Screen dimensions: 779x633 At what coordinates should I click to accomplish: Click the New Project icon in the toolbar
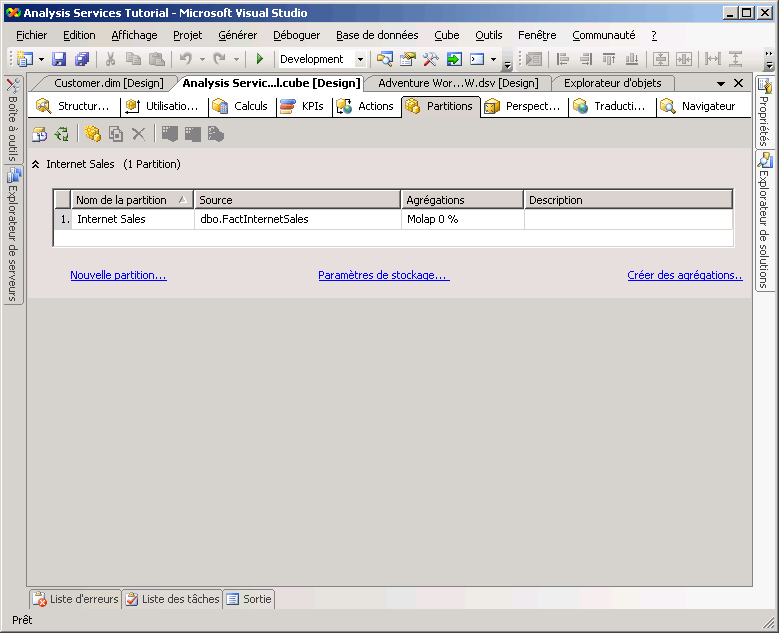(x=25, y=59)
